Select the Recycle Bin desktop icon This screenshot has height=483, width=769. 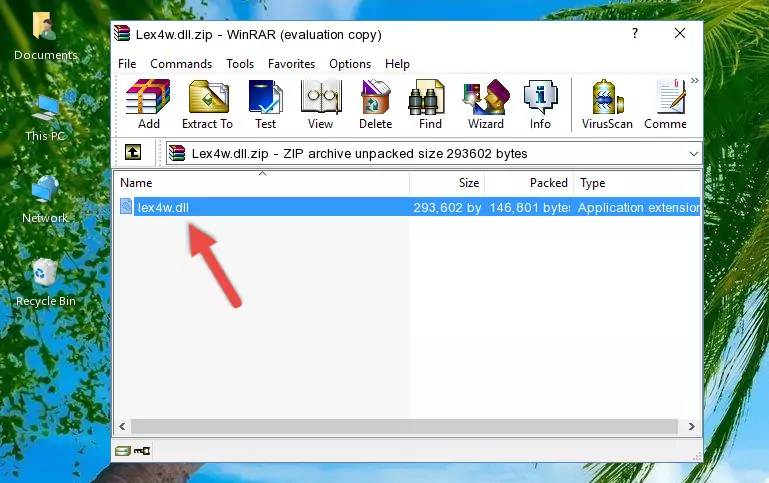(x=46, y=283)
